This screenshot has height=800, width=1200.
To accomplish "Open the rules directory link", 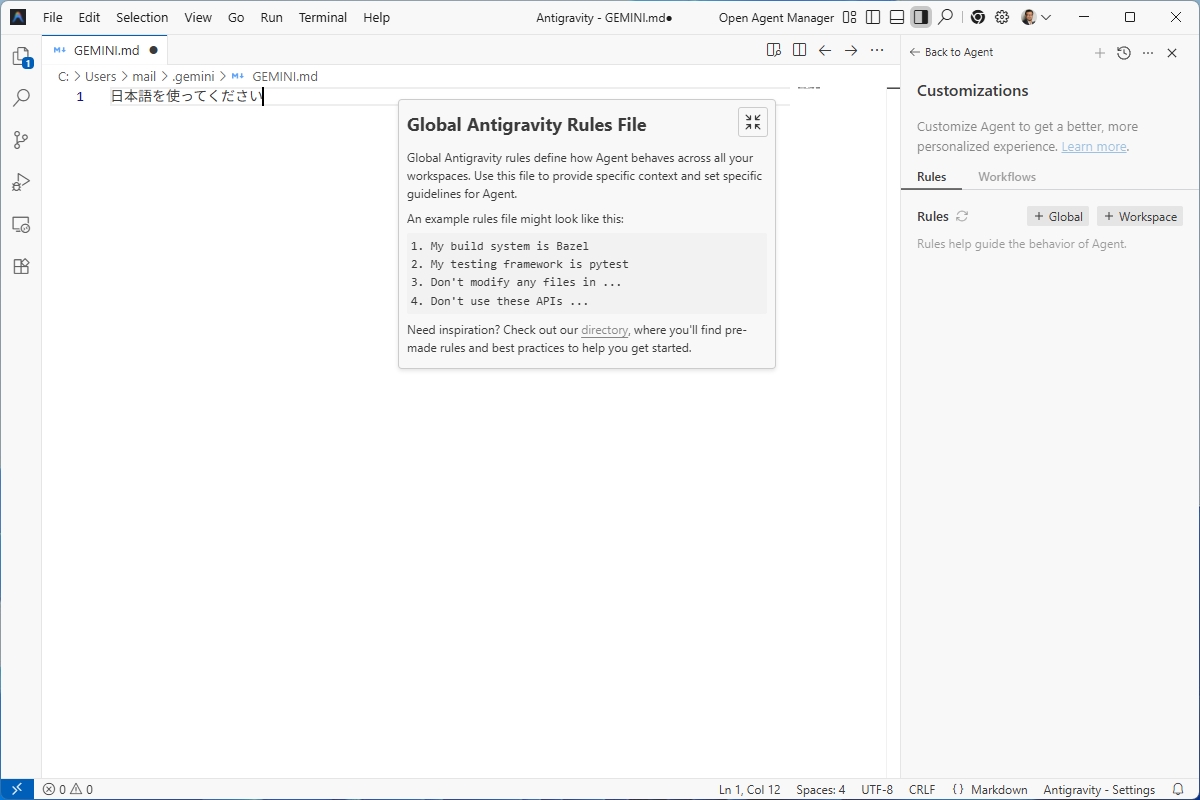I will point(604,330).
